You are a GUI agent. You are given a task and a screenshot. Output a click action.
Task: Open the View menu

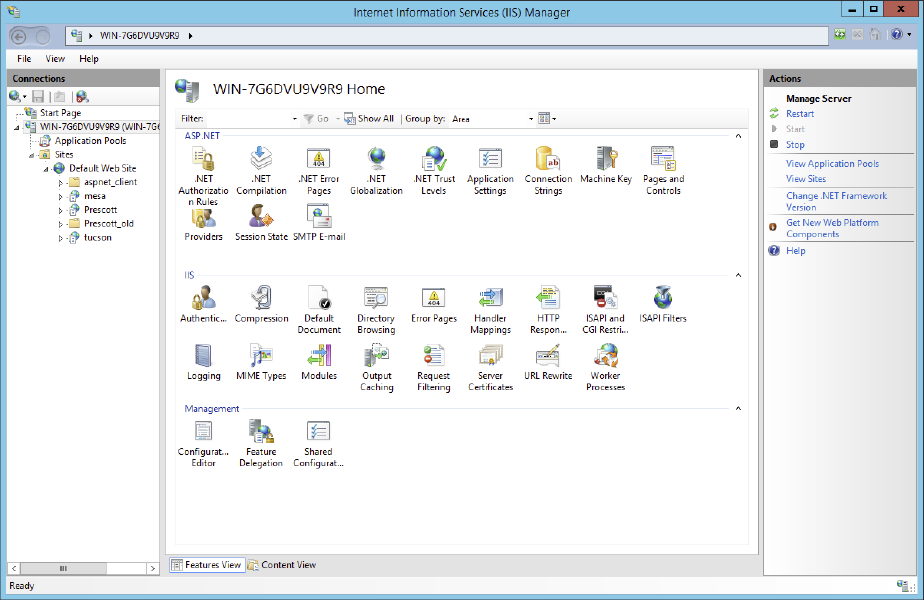pyautogui.click(x=55, y=59)
